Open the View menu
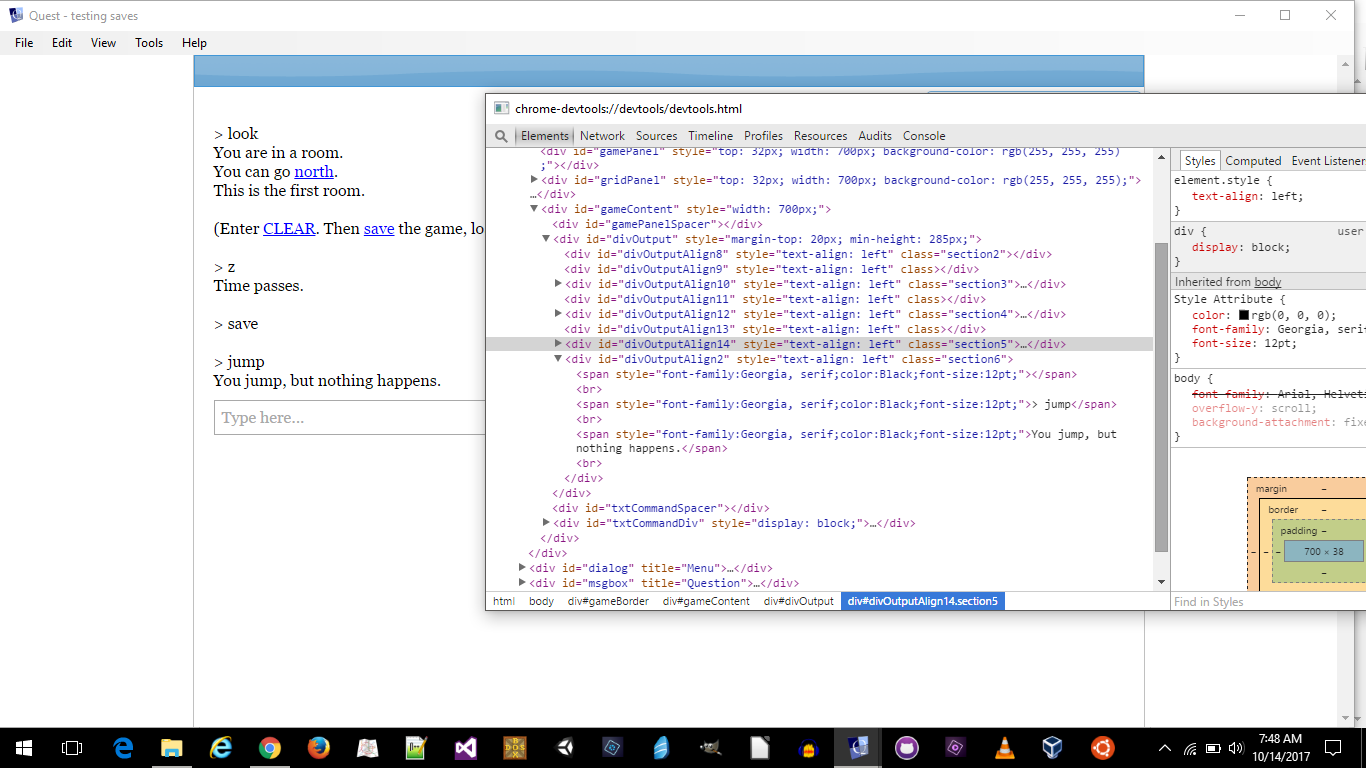This screenshot has height=768, width=1366. click(103, 43)
